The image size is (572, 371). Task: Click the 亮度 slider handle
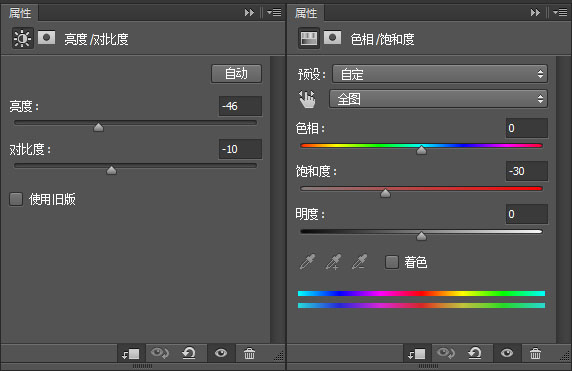(98, 127)
